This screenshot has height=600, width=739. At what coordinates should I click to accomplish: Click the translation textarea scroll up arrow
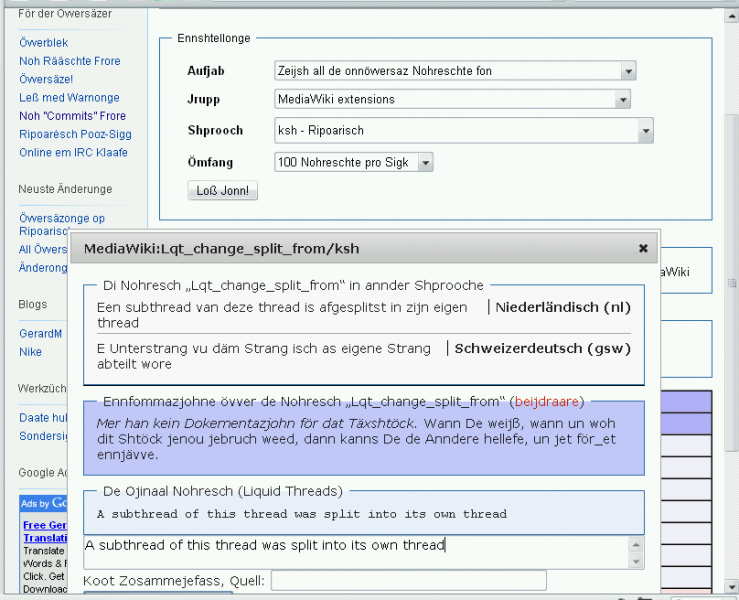[636, 545]
